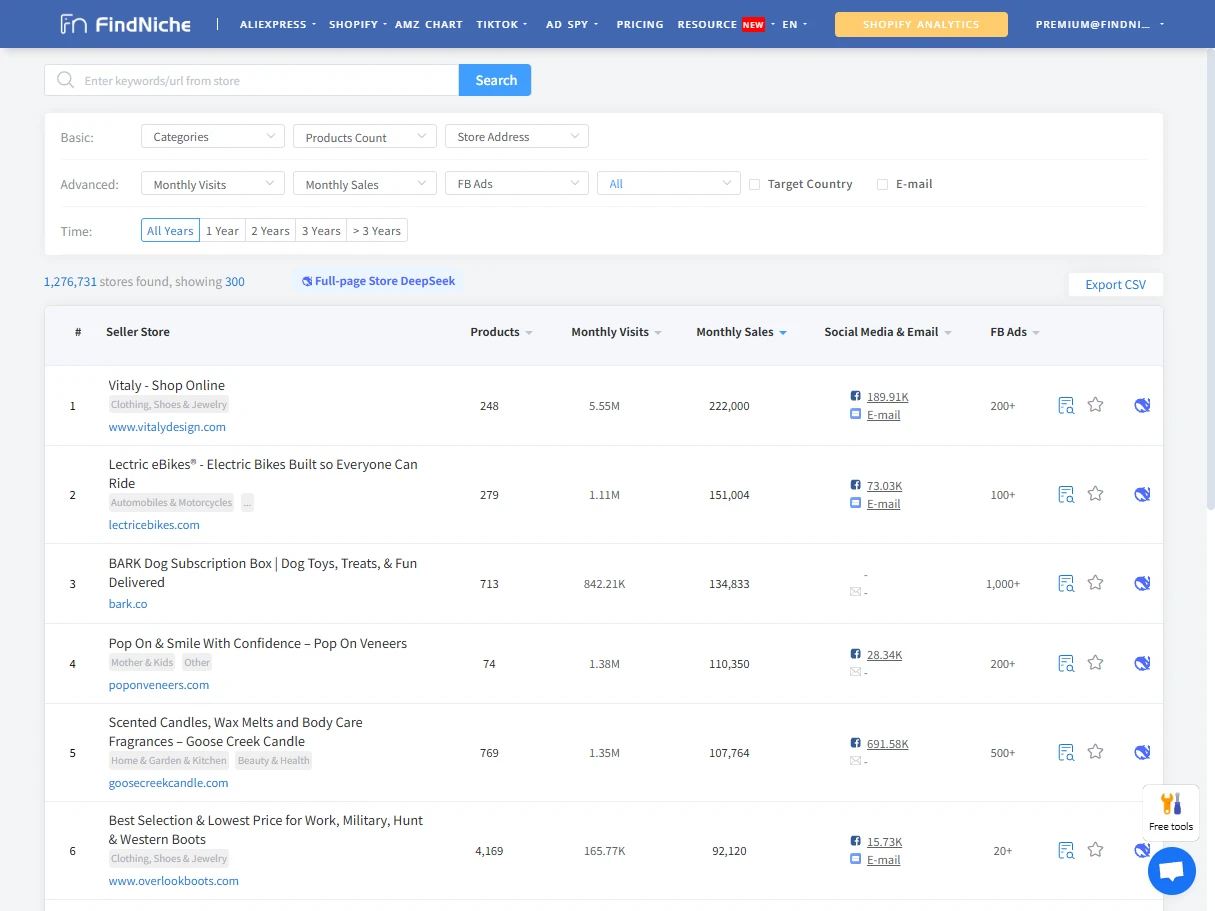
Task: Open the Free tools widget
Action: 1170,812
